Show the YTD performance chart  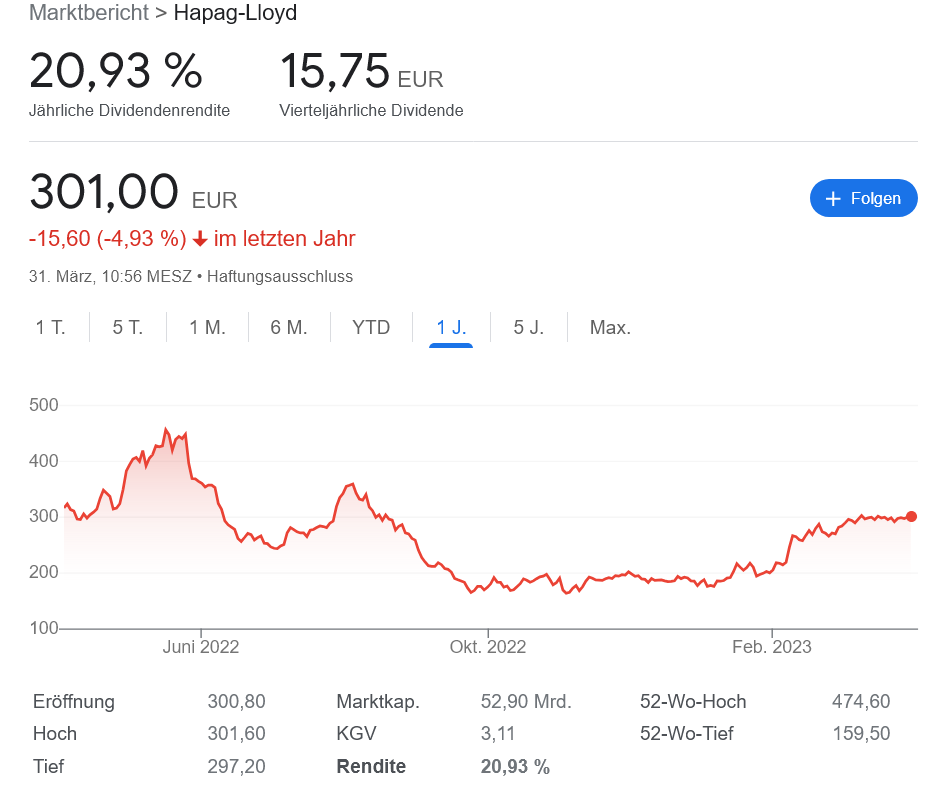pos(370,327)
